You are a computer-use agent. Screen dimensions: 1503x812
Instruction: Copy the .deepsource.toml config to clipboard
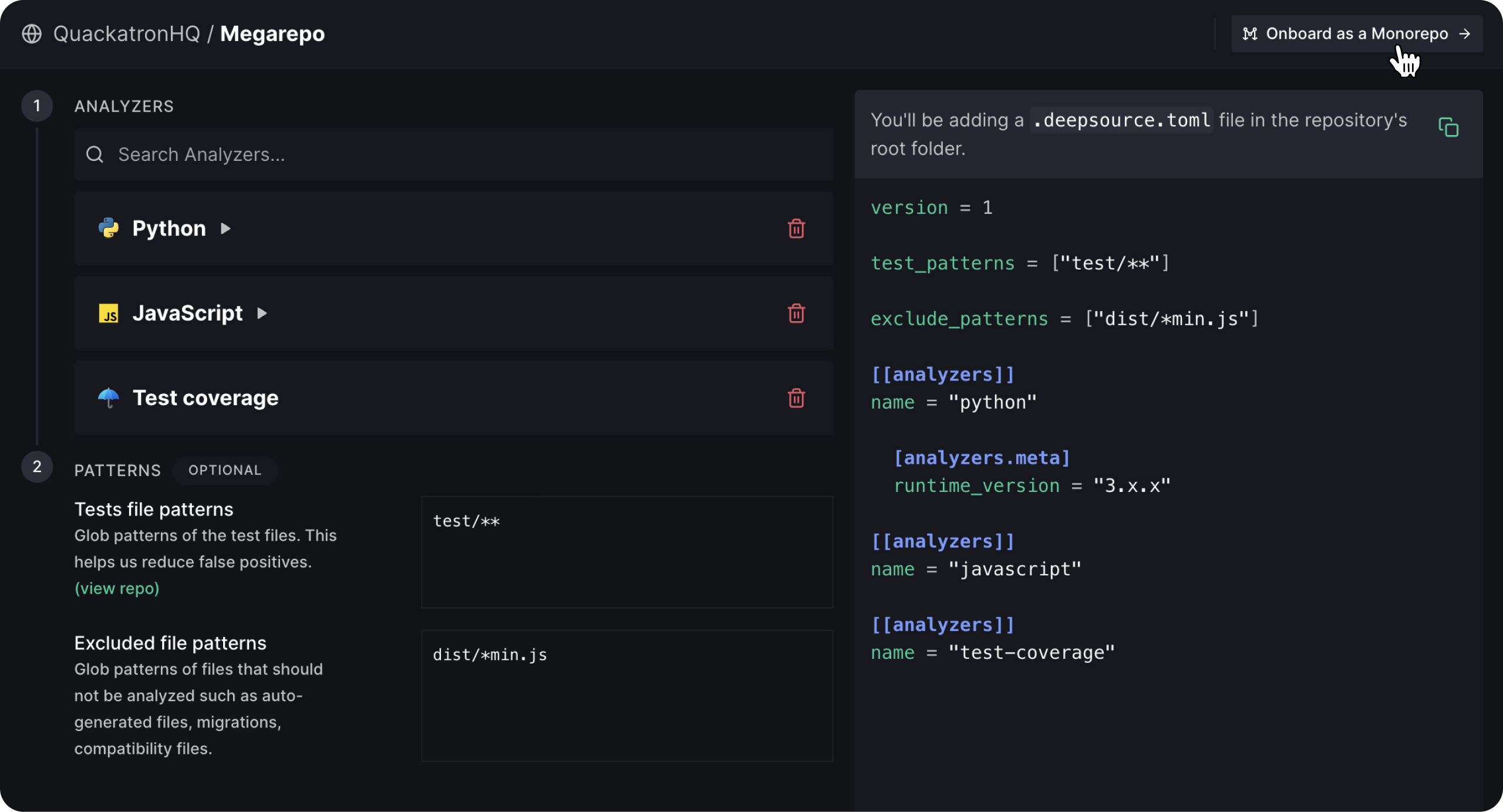pyautogui.click(x=1448, y=127)
